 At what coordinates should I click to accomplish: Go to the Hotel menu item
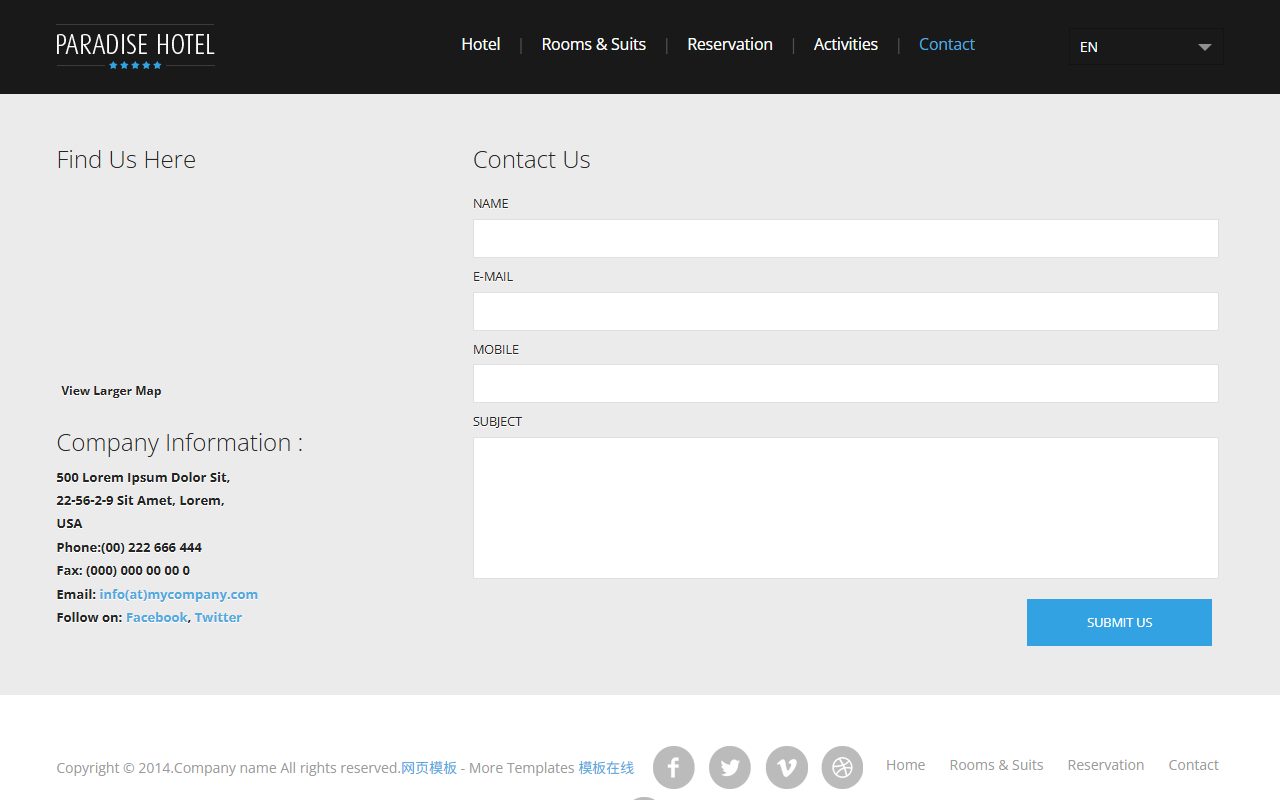[x=481, y=44]
